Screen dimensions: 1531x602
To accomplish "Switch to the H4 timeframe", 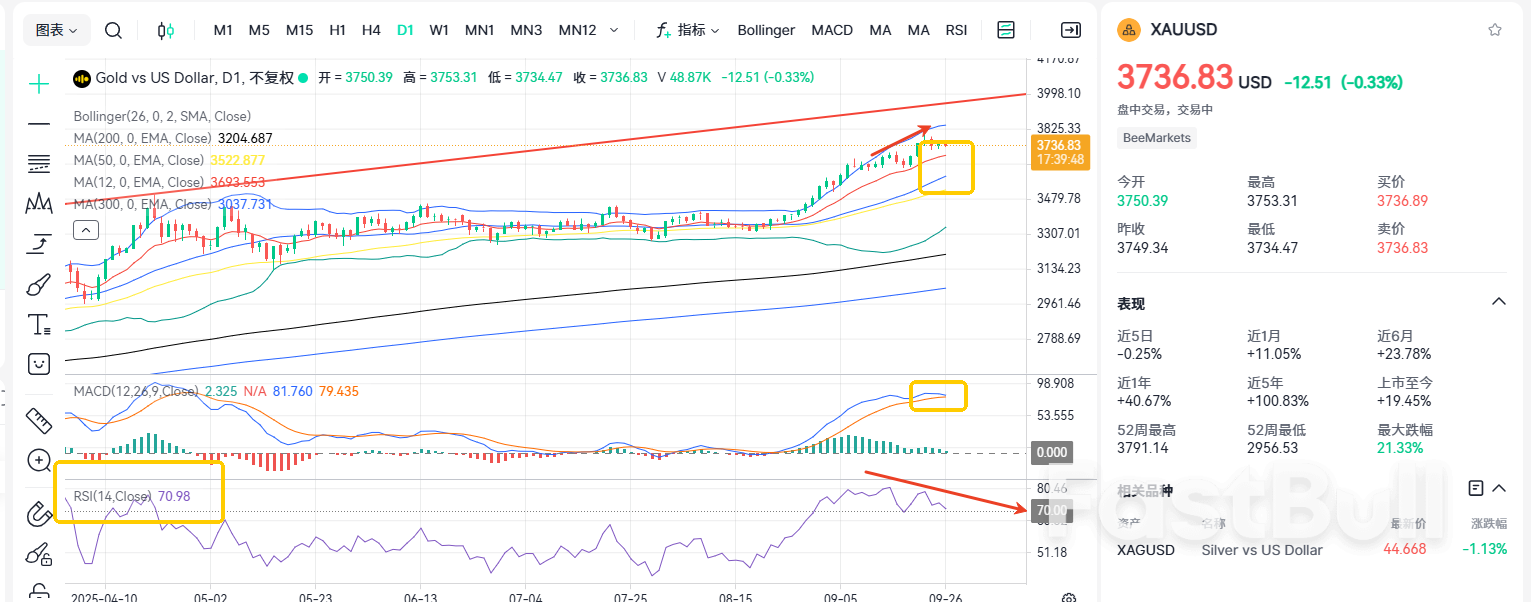I will pos(371,30).
